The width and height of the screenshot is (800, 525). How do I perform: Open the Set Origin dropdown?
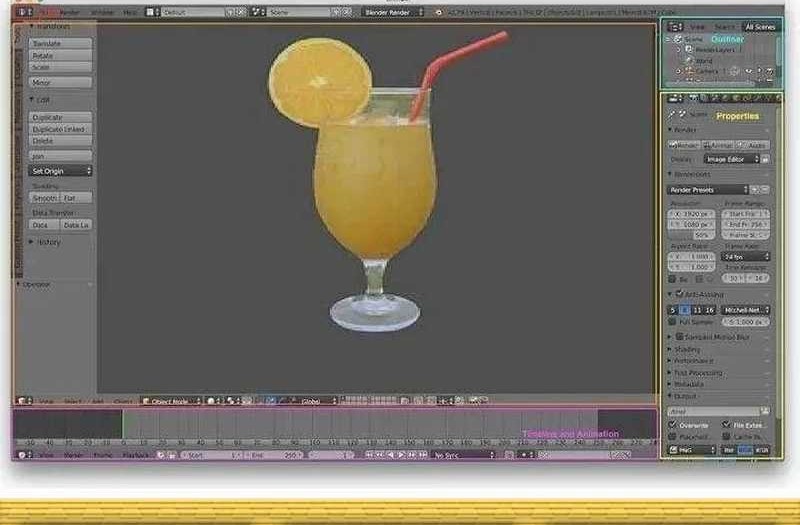coord(60,171)
